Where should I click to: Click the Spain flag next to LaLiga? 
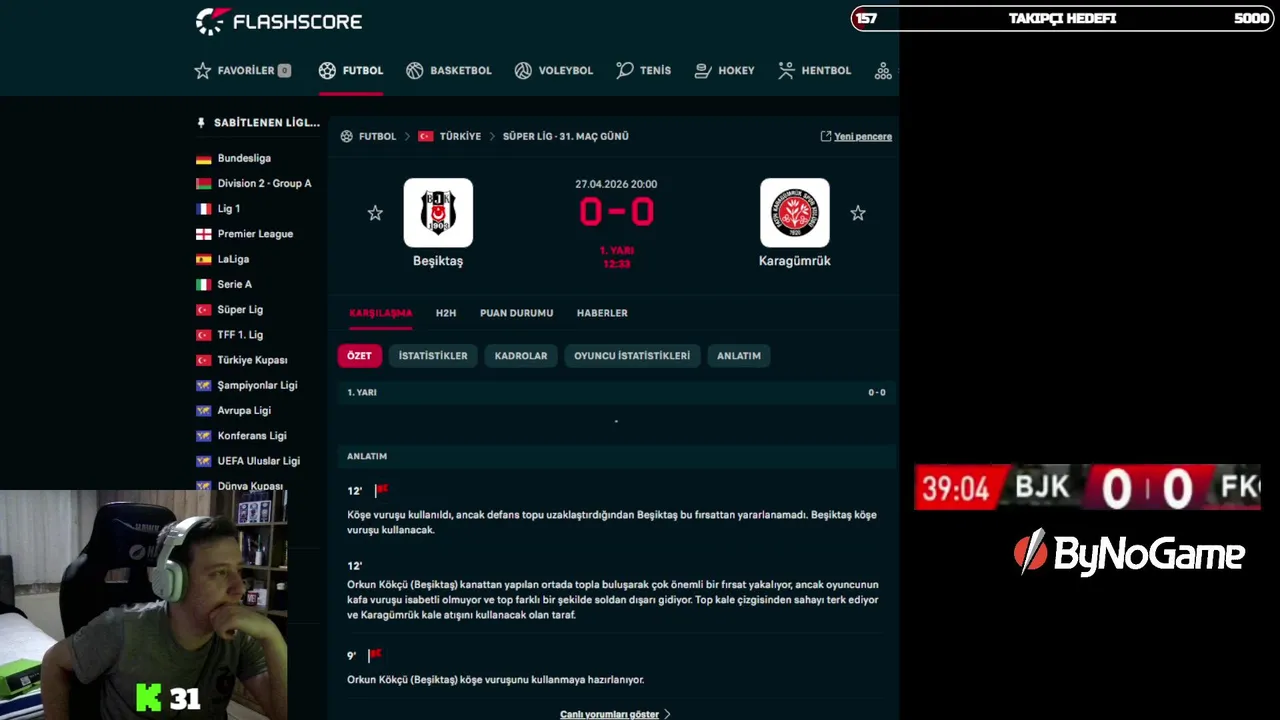tap(203, 259)
